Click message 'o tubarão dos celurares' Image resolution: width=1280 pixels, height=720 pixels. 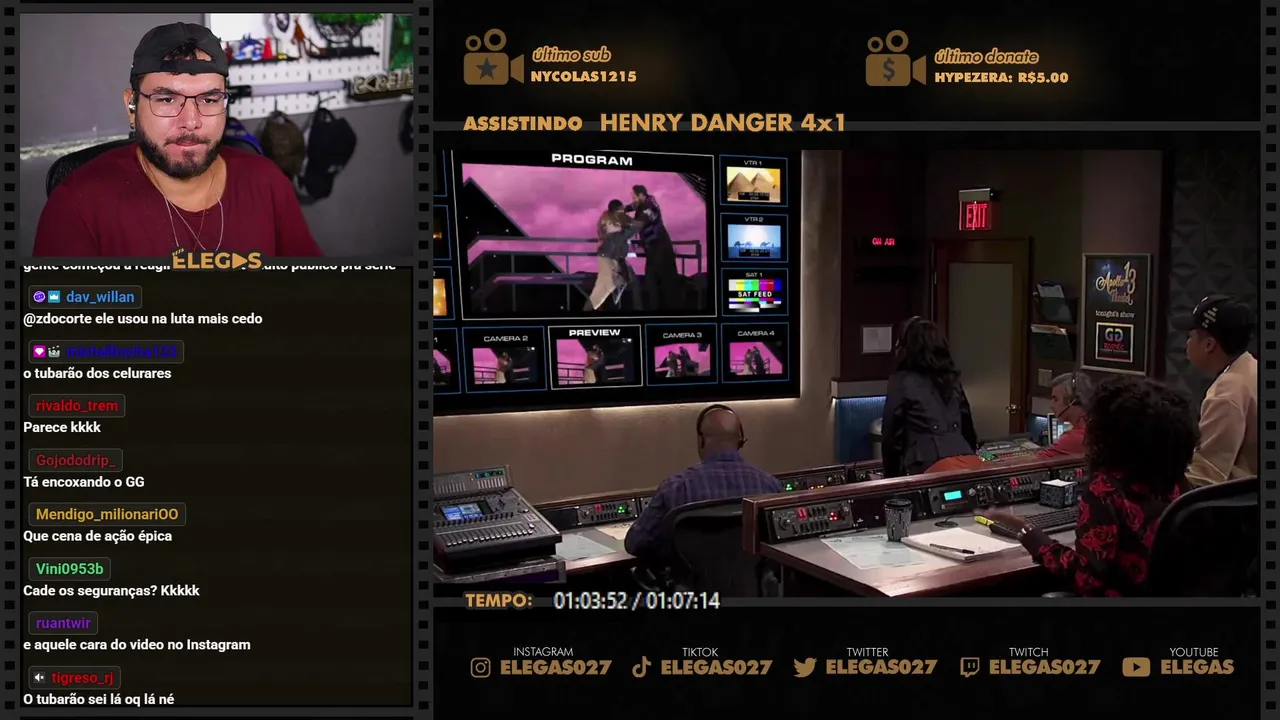(x=97, y=373)
